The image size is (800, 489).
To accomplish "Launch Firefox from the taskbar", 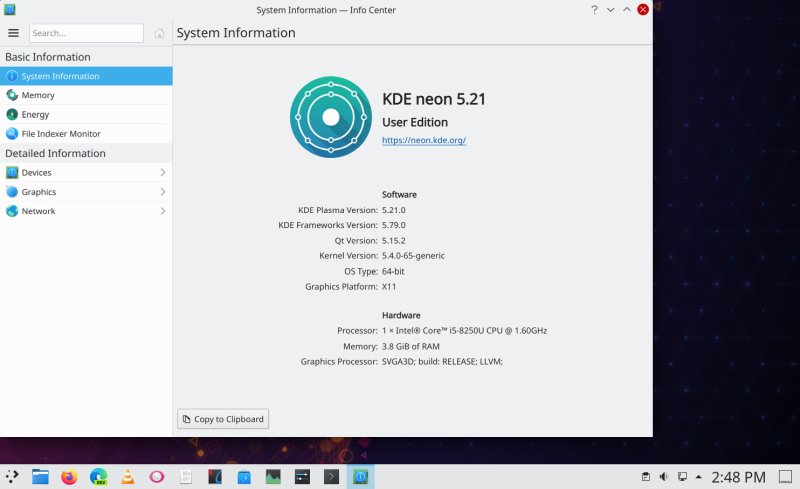I will point(69,477).
